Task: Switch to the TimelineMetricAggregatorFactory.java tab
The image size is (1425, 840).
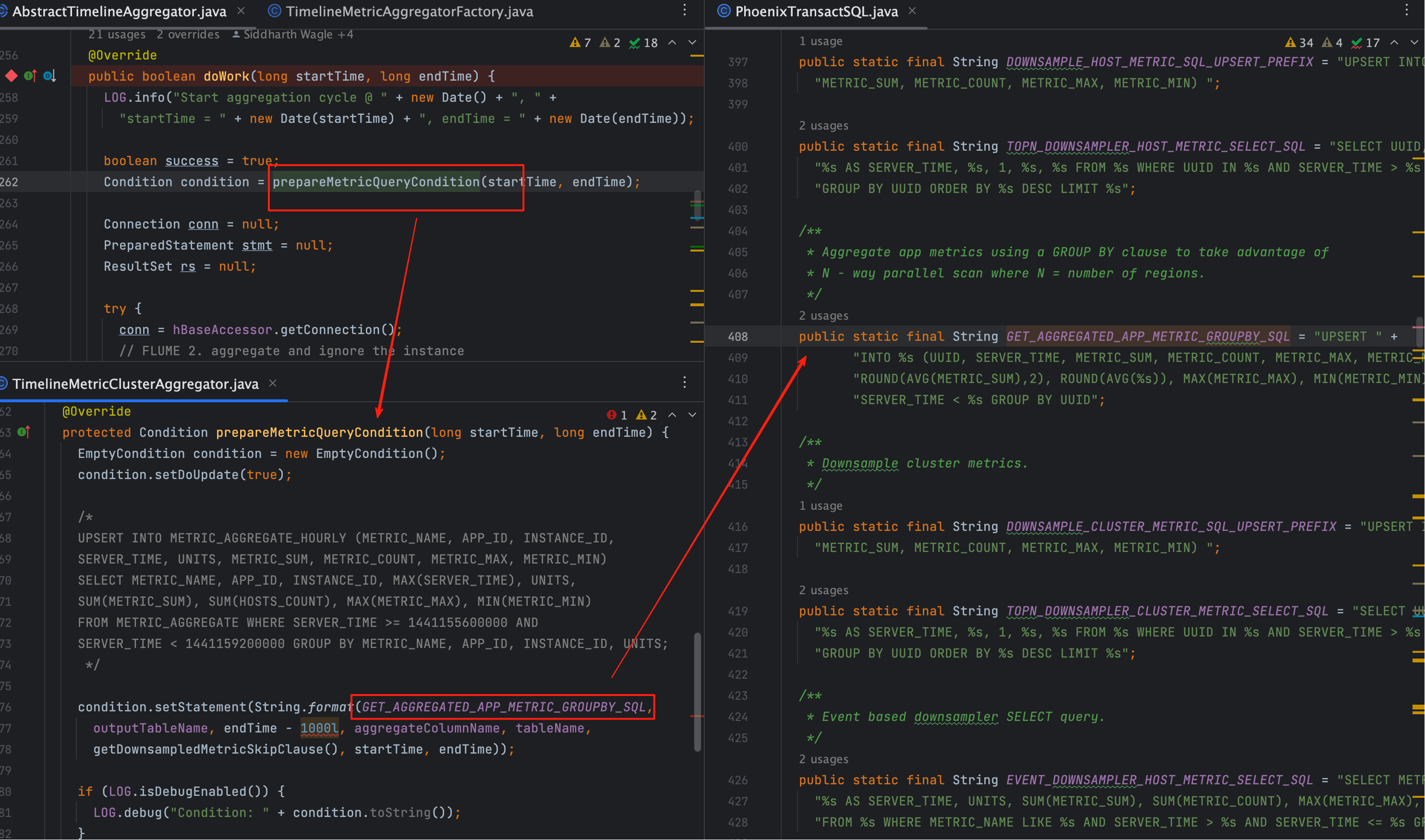Action: click(401, 12)
